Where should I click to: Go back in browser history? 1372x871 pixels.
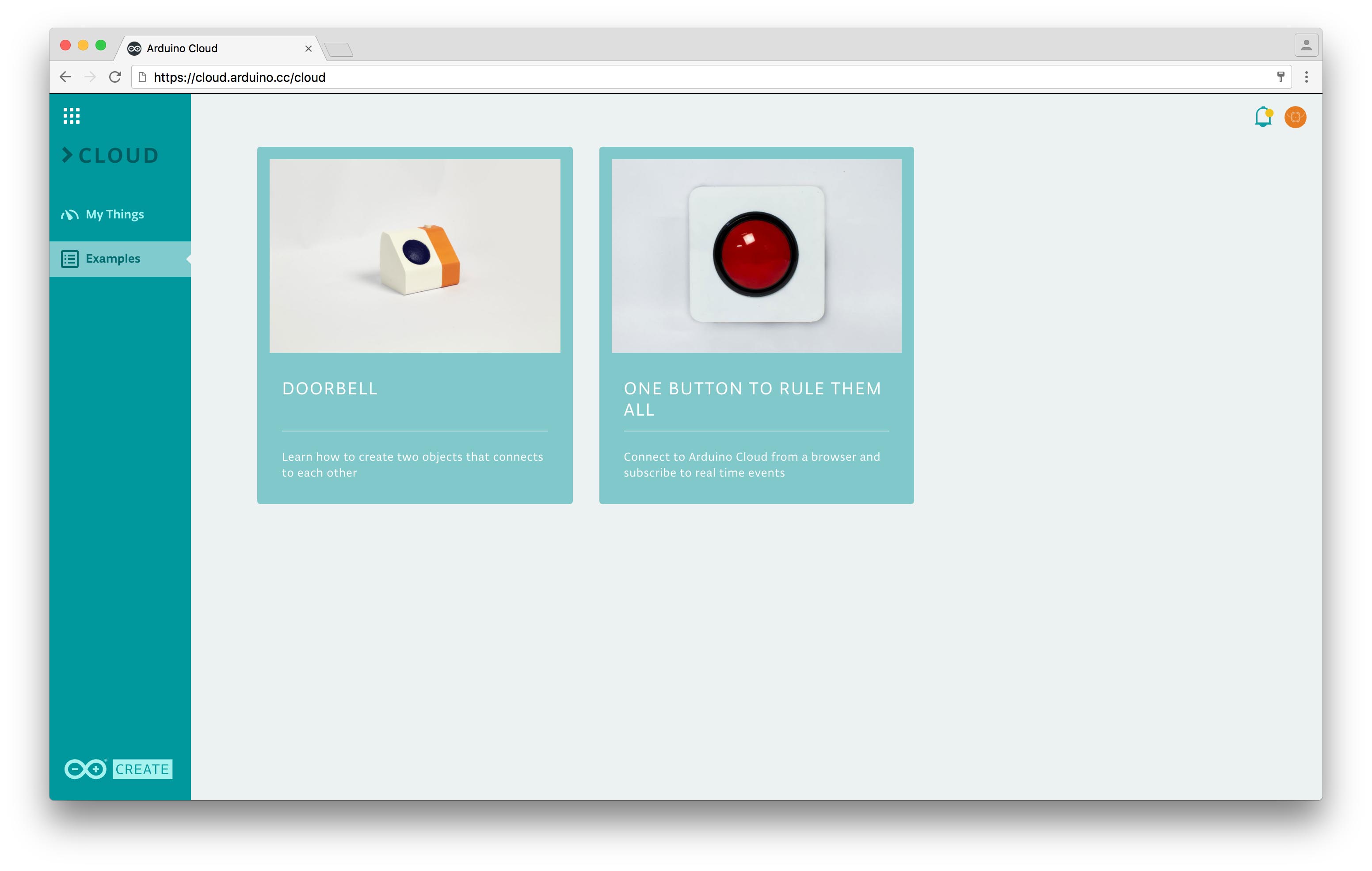65,77
